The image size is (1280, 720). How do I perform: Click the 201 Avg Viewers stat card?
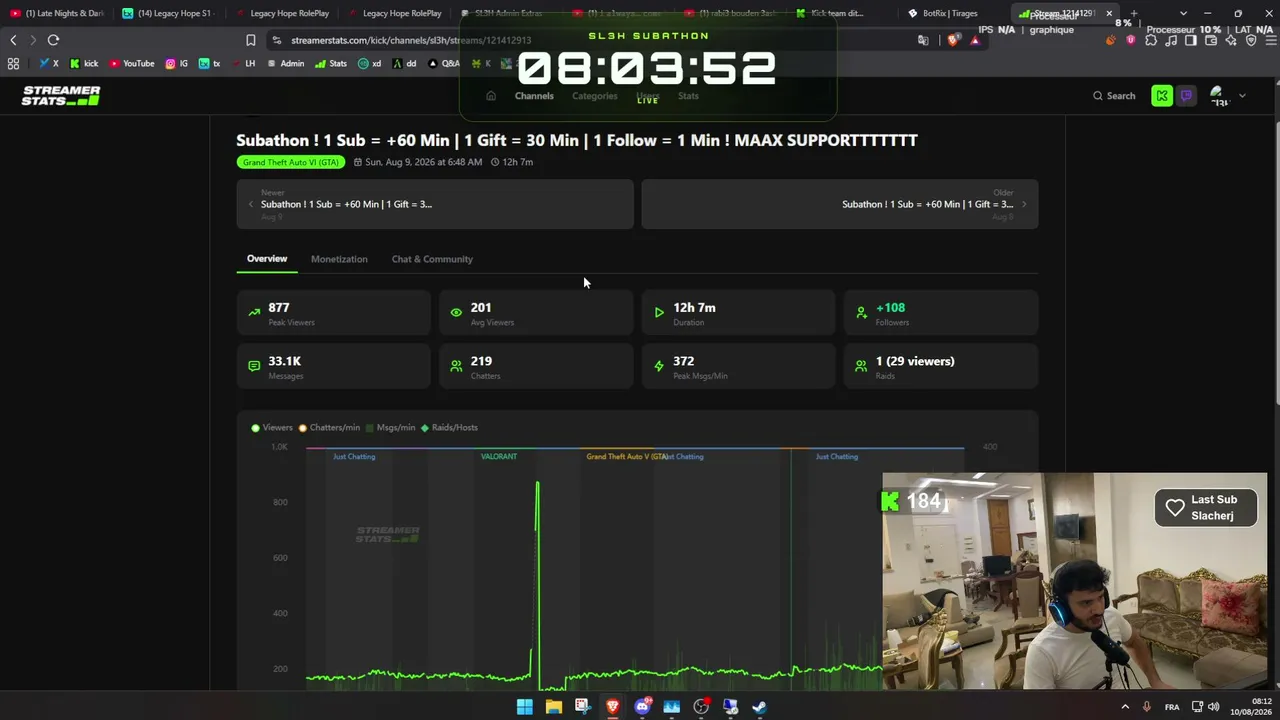coord(536,313)
